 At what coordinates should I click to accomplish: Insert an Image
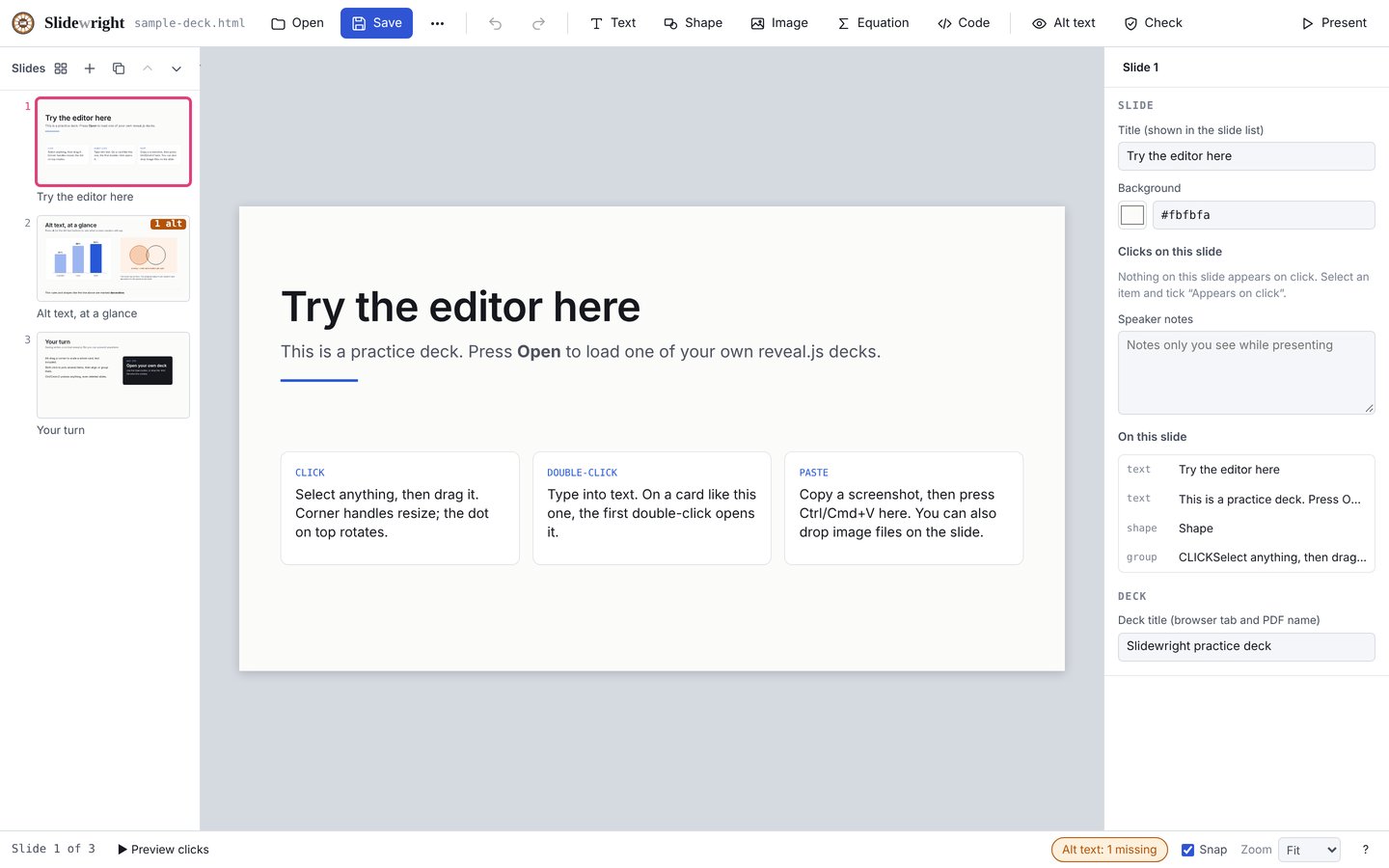click(779, 23)
